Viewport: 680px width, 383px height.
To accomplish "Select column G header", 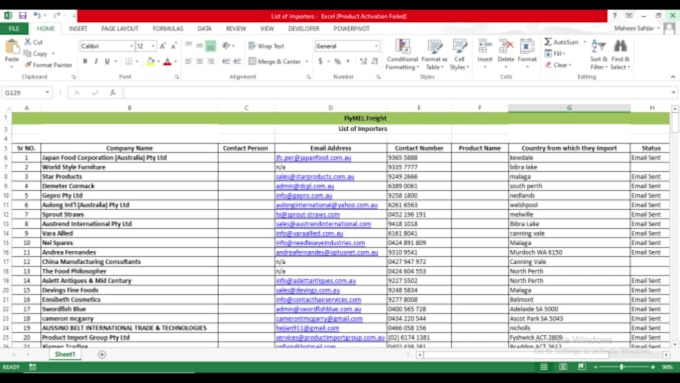I will click(x=569, y=108).
